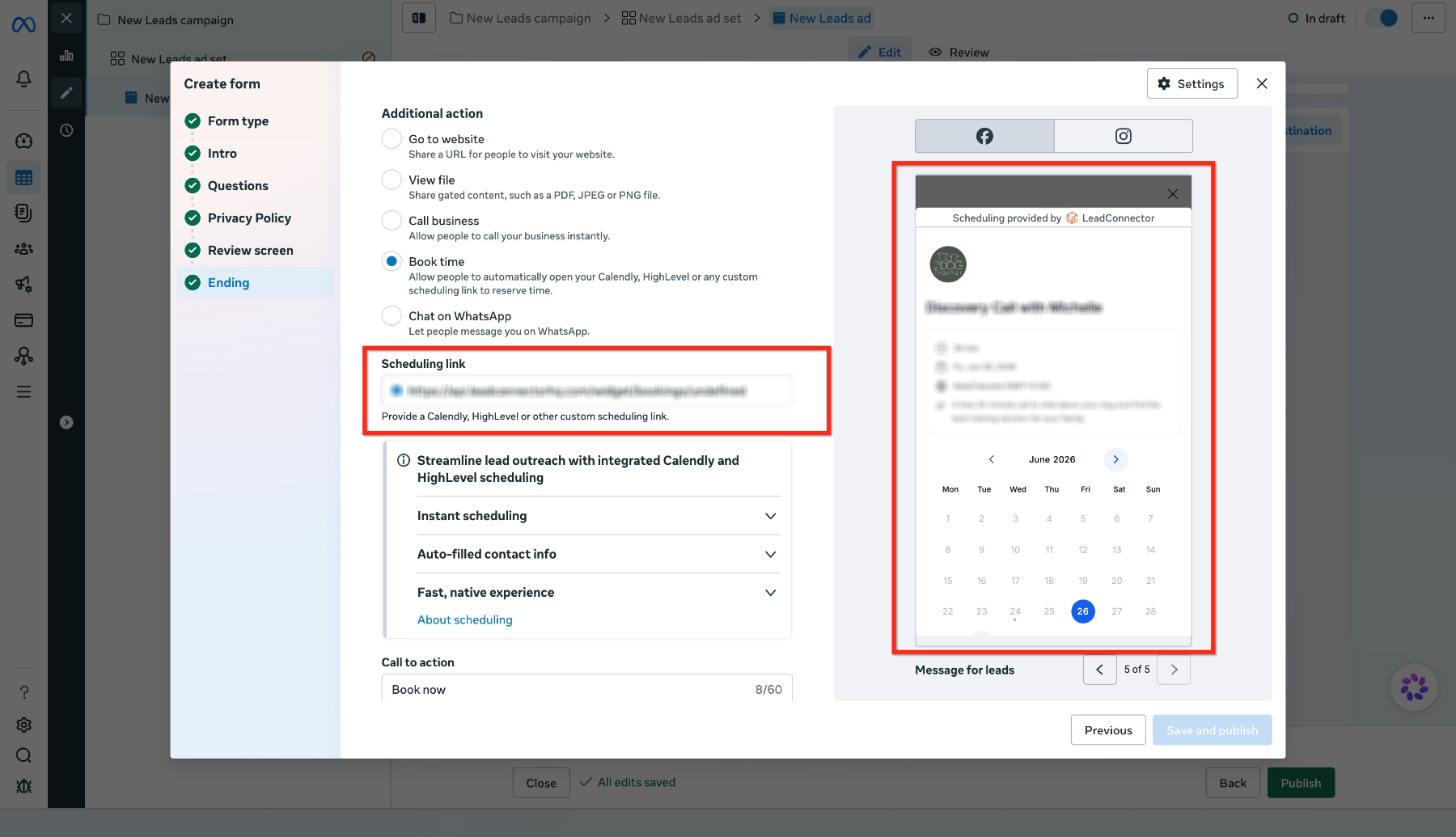Click the Call to action text field
Viewport: 1456px width, 837px height.
pos(586,689)
